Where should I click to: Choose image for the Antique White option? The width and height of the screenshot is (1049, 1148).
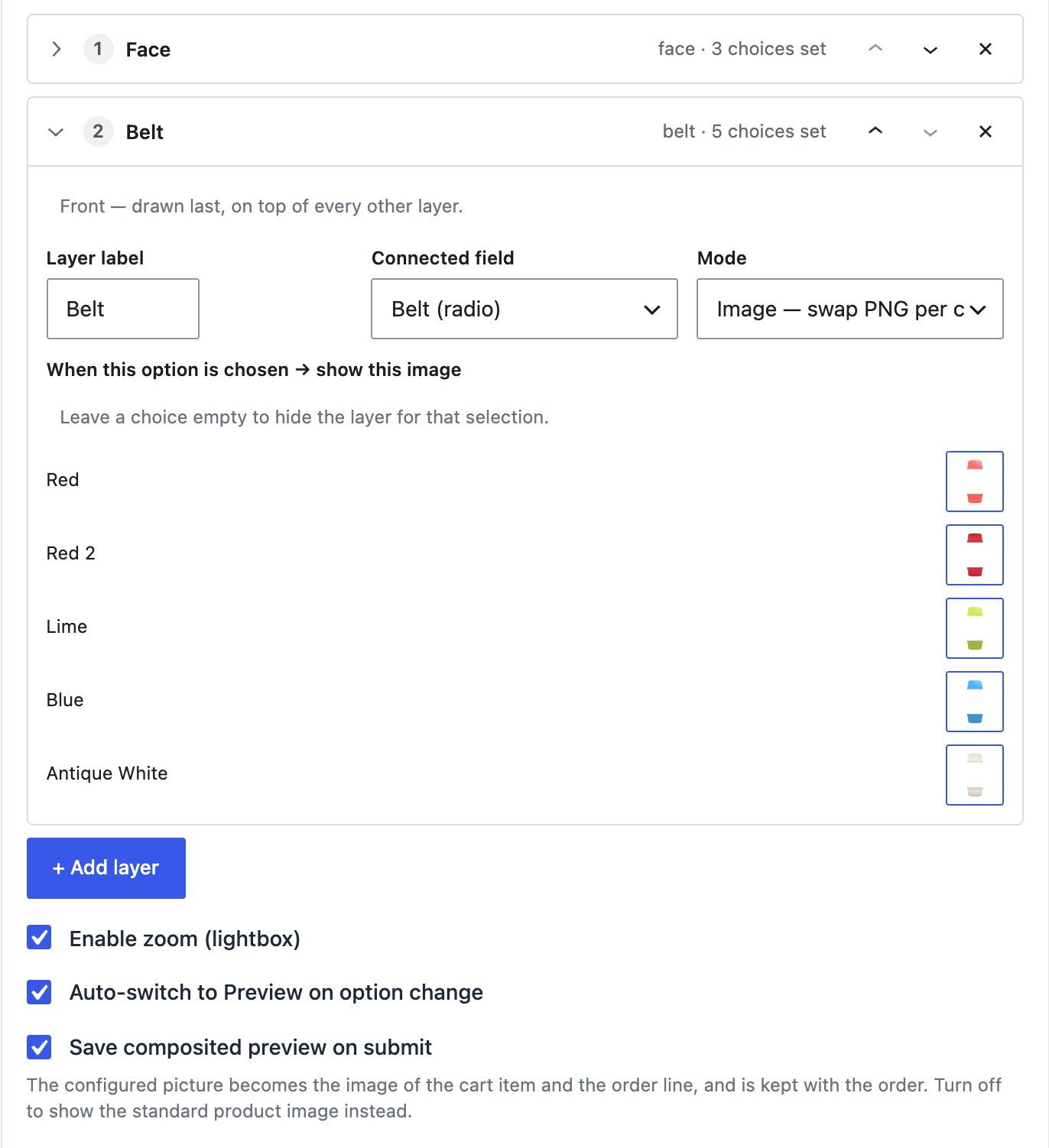tap(975, 775)
